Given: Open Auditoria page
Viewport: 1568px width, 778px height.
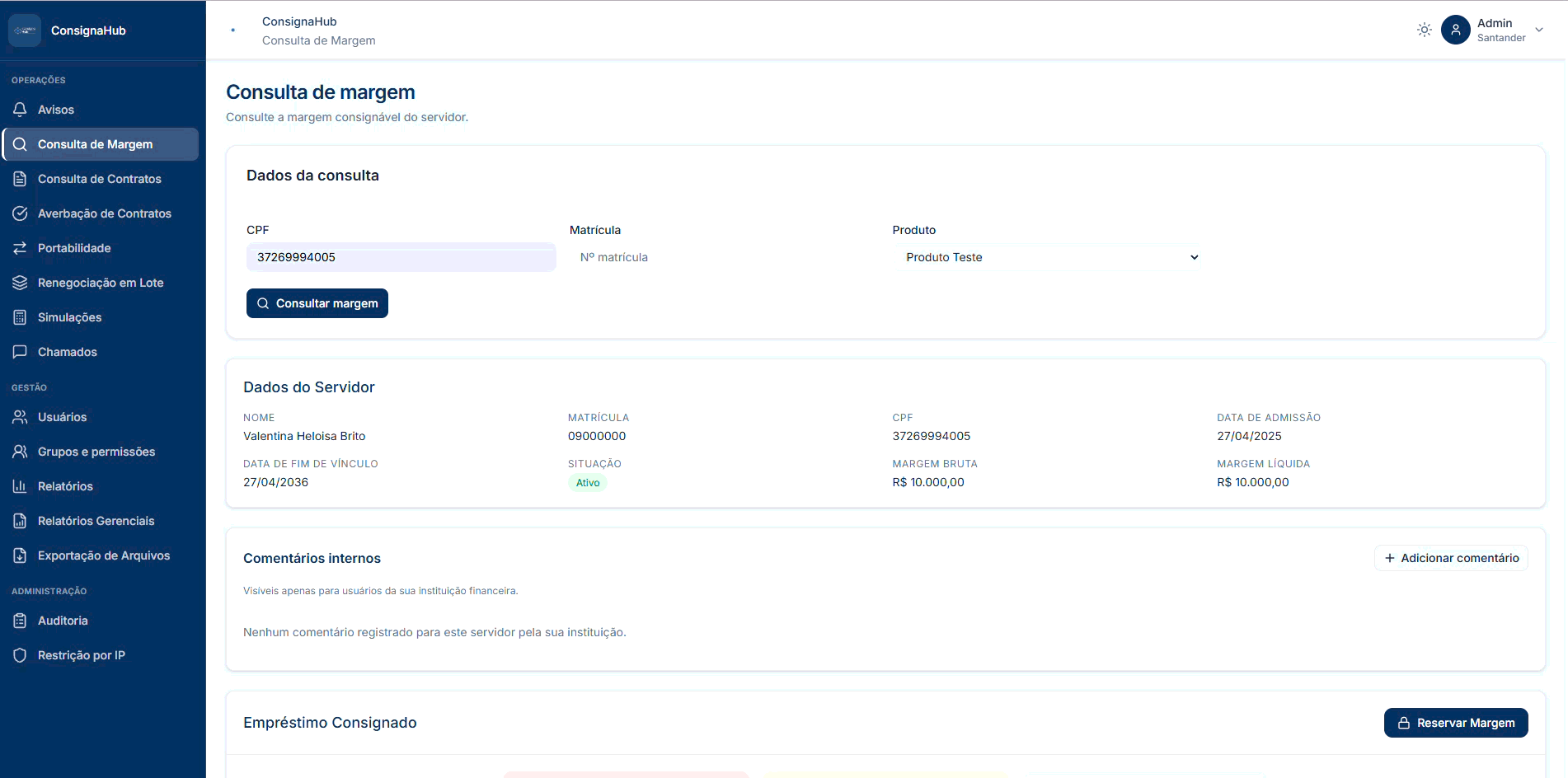Looking at the screenshot, I should 101,621.
